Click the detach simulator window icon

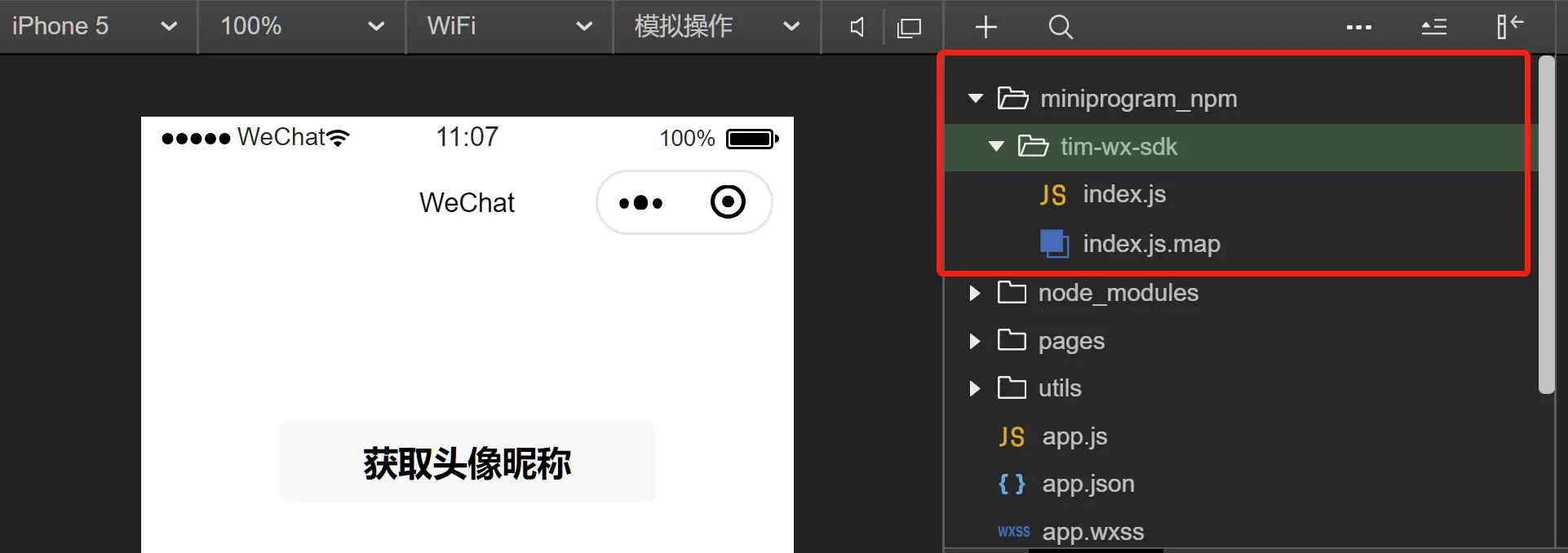[x=909, y=28]
